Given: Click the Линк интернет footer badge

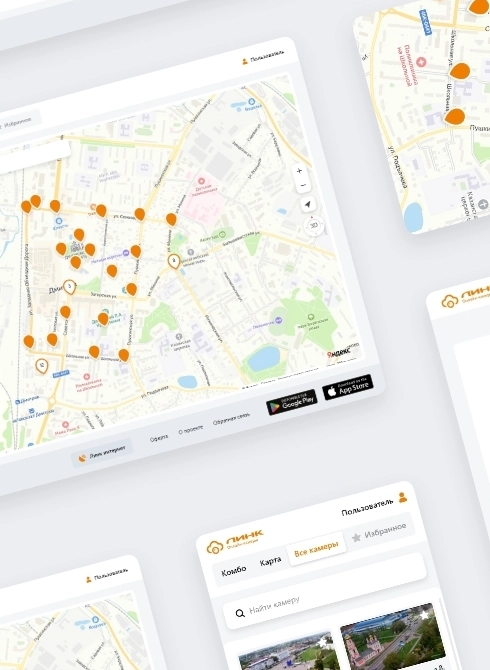Looking at the screenshot, I should [102, 453].
